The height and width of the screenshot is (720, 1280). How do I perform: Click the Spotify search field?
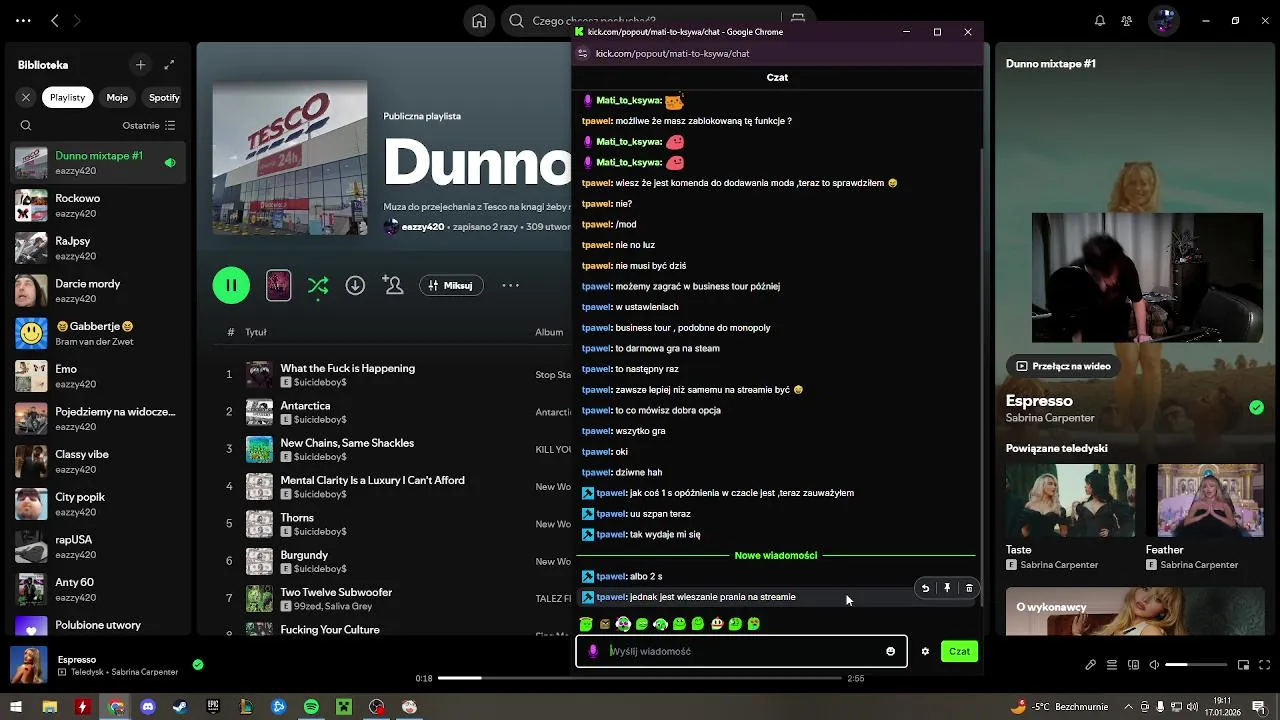(640, 20)
